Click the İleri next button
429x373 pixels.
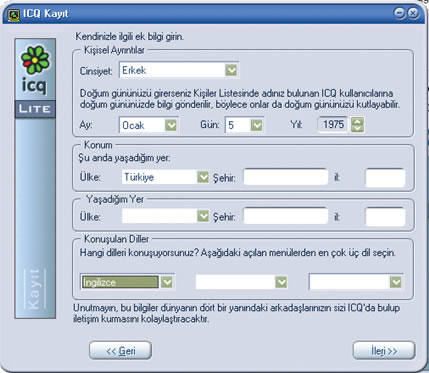coord(384,351)
